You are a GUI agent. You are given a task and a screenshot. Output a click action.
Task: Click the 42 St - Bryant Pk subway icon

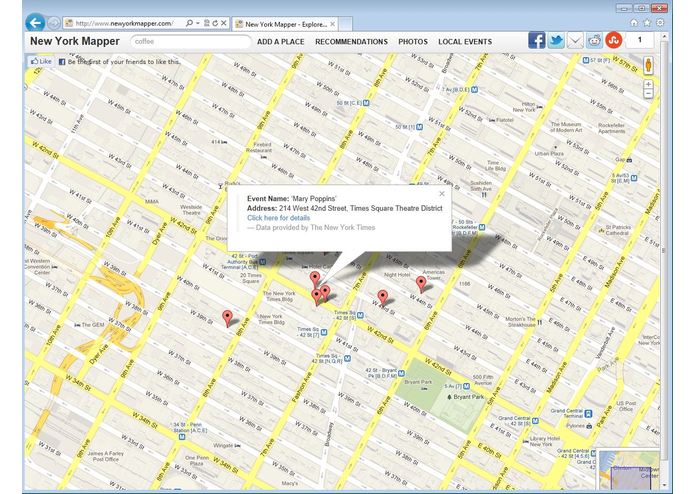pyautogui.click(x=401, y=373)
